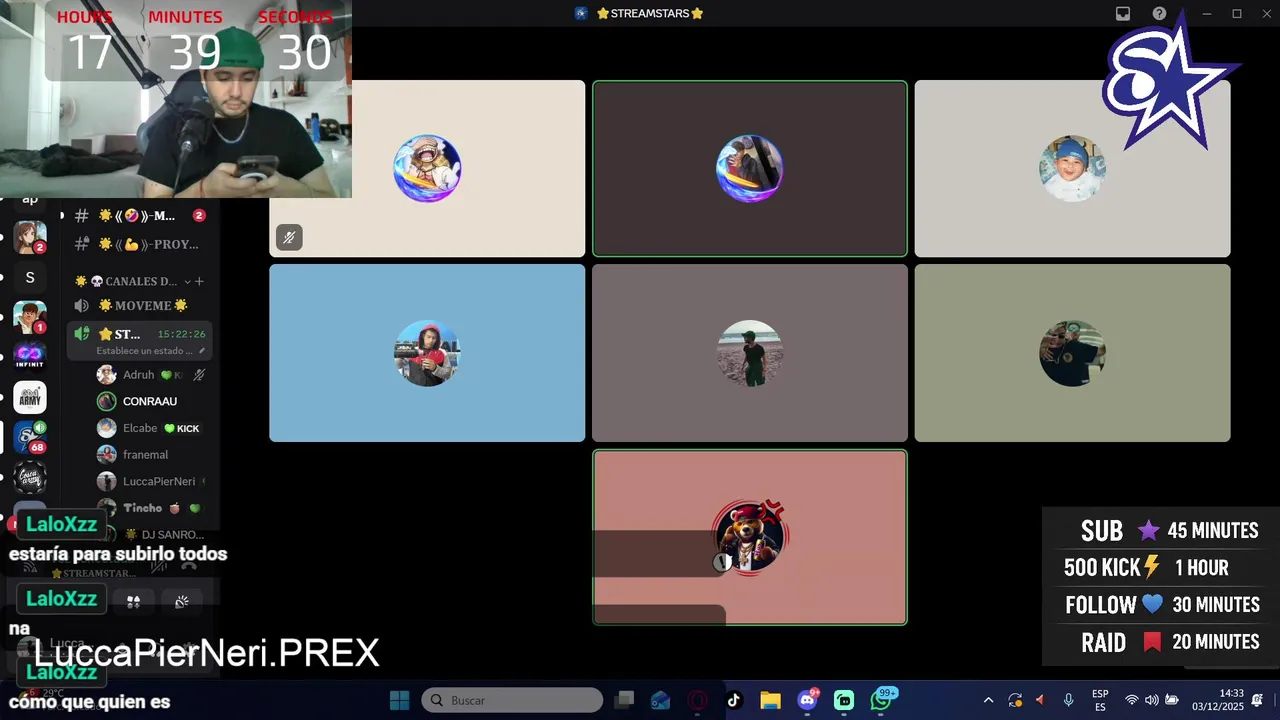The width and height of the screenshot is (1280, 720).
Task: Focus the taskbar Buscar search box
Action: point(512,700)
